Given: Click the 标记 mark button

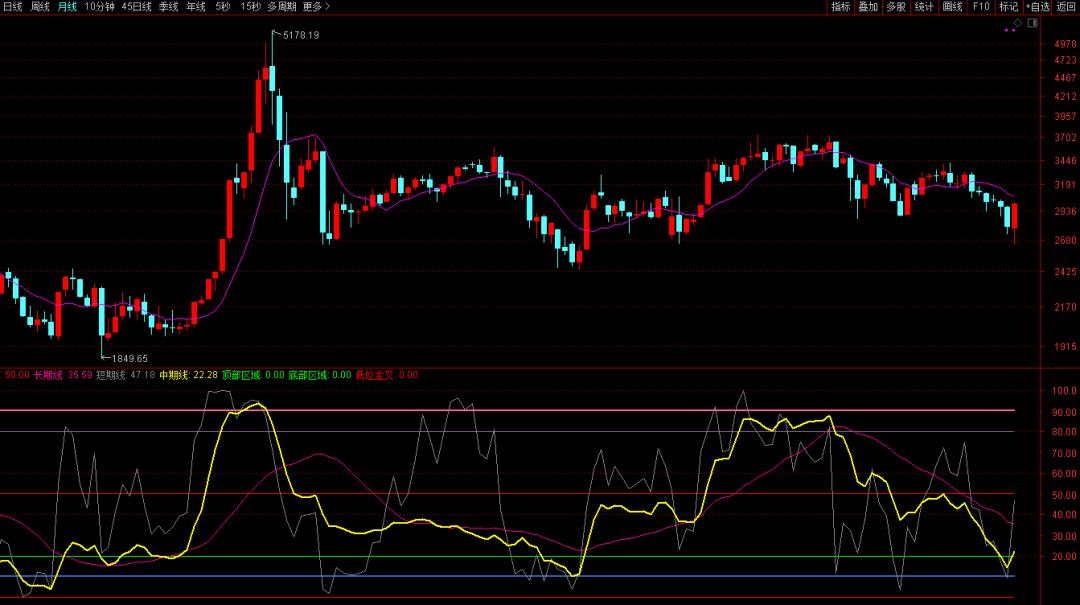Looking at the screenshot, I should point(1008,7).
